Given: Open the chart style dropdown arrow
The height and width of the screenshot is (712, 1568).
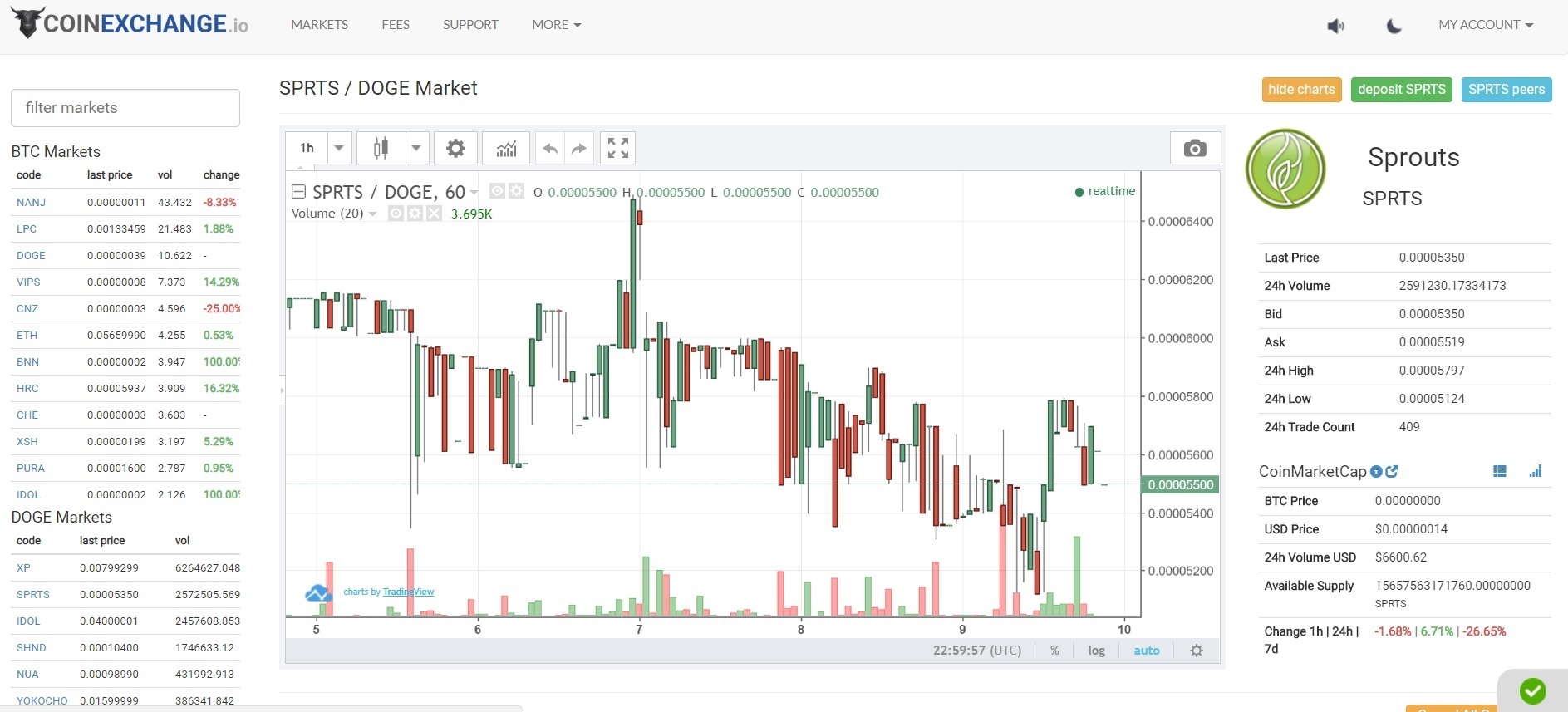Looking at the screenshot, I should pyautogui.click(x=416, y=148).
